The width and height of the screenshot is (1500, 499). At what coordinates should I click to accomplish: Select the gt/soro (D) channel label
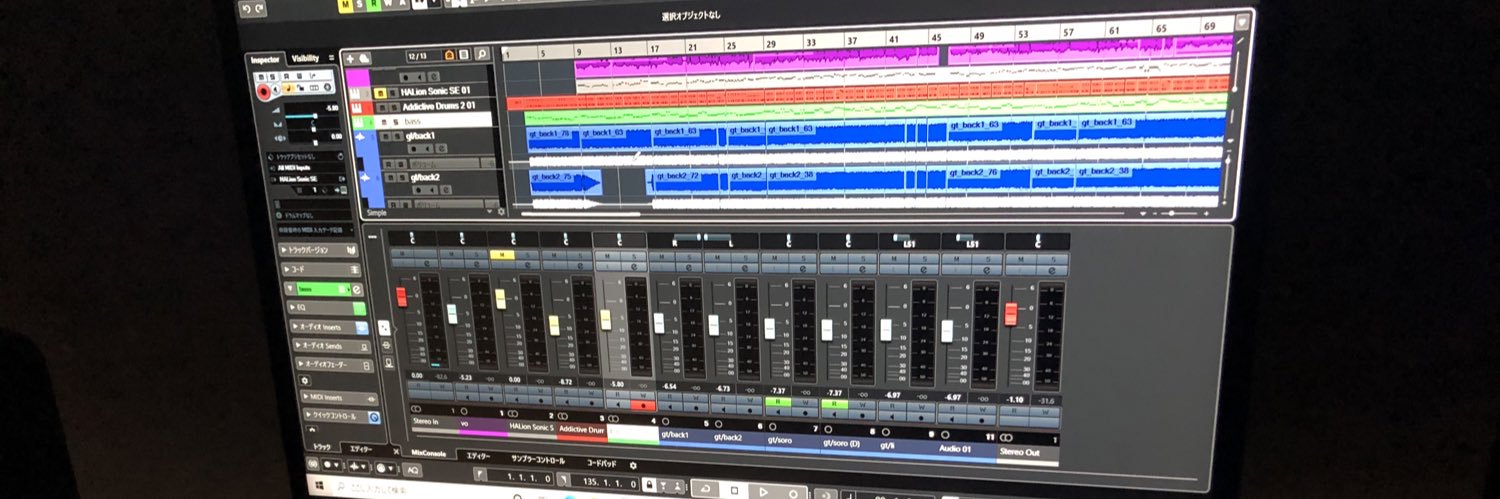click(x=841, y=442)
